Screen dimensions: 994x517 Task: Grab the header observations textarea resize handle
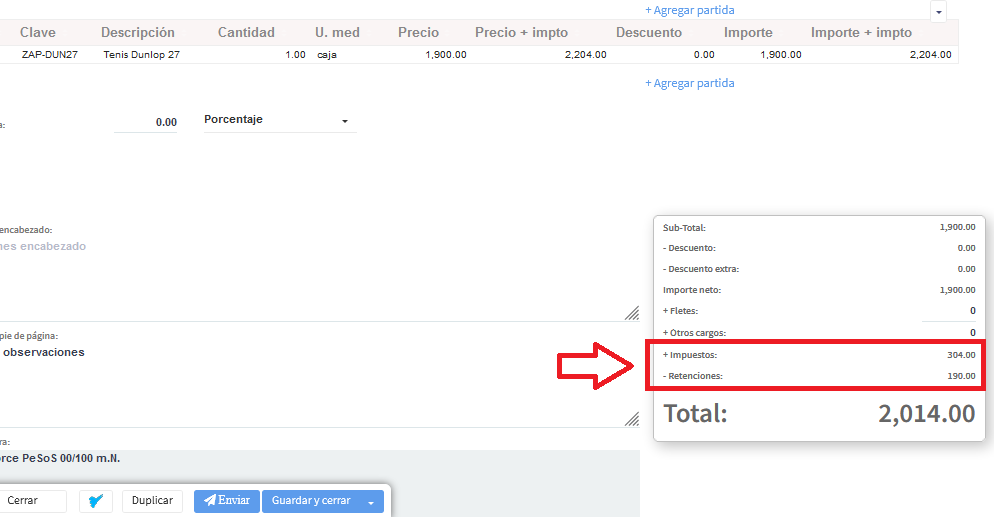[632, 313]
